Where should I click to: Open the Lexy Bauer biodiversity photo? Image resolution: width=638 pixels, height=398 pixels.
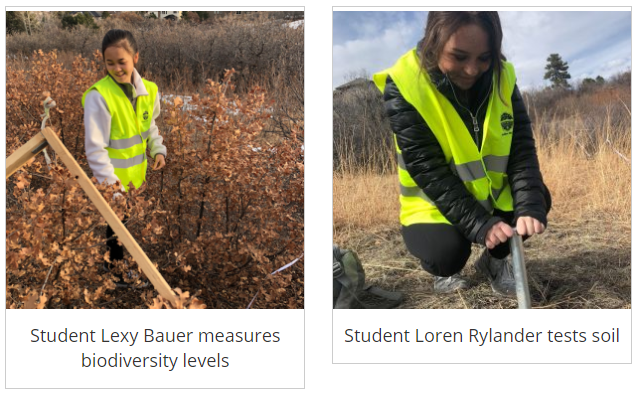coord(155,160)
